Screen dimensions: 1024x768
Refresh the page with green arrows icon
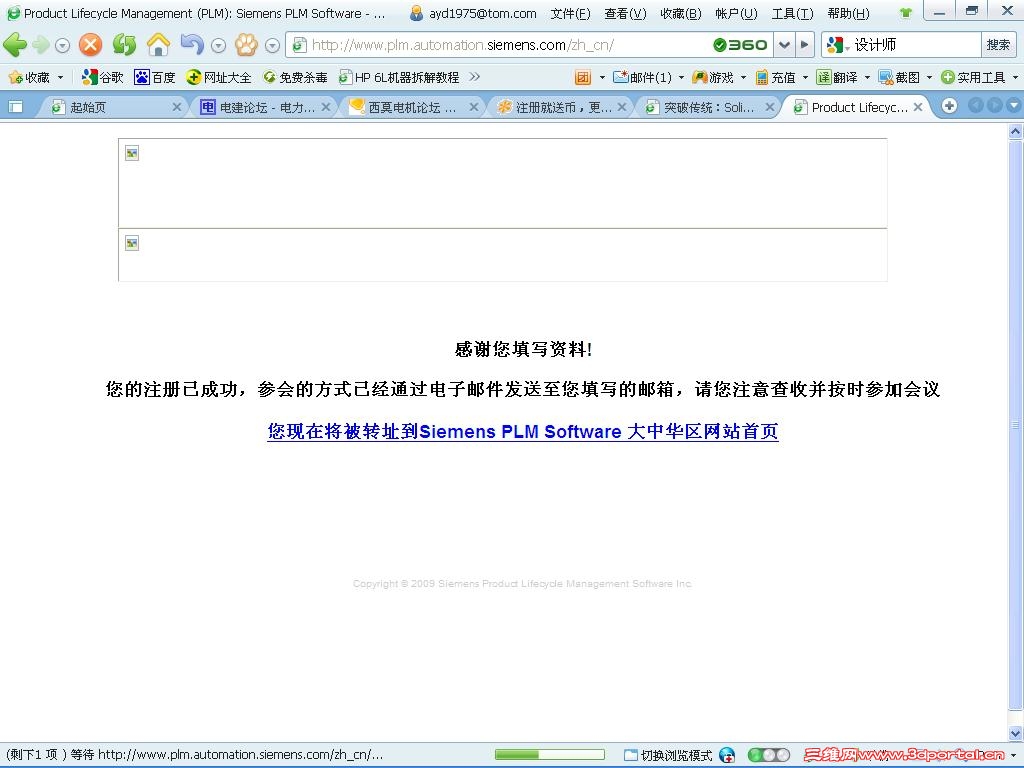124,45
